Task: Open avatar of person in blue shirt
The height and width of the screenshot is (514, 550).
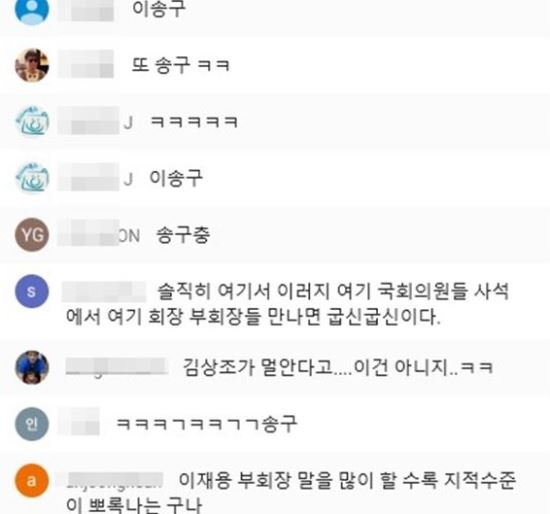Action: [x=32, y=367]
